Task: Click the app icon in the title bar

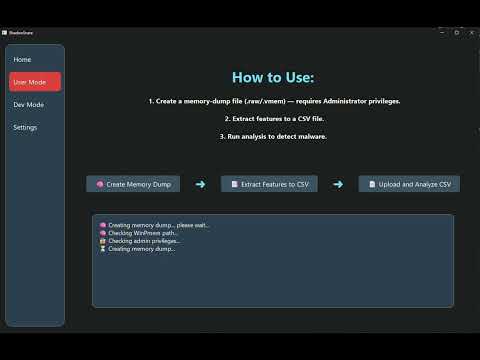Action: click(4, 33)
